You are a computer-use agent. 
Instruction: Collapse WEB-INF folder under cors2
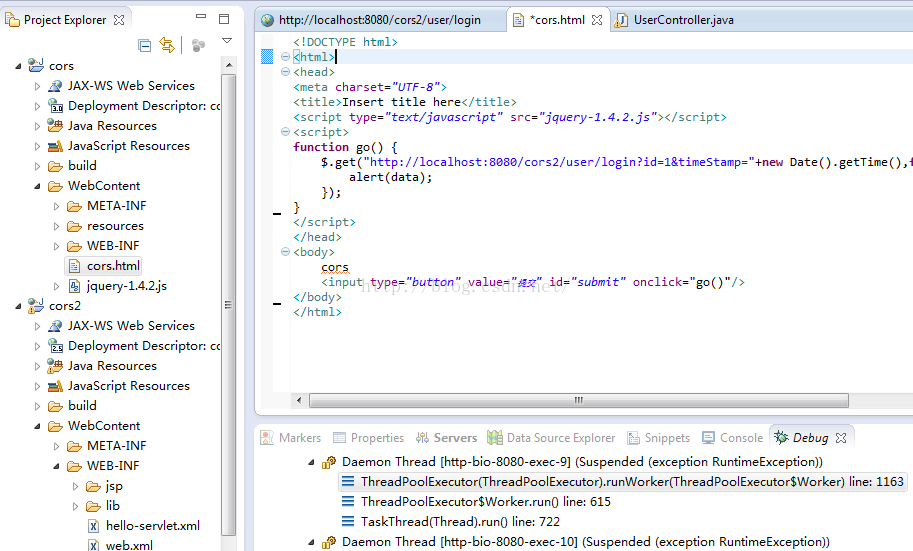click(56, 466)
